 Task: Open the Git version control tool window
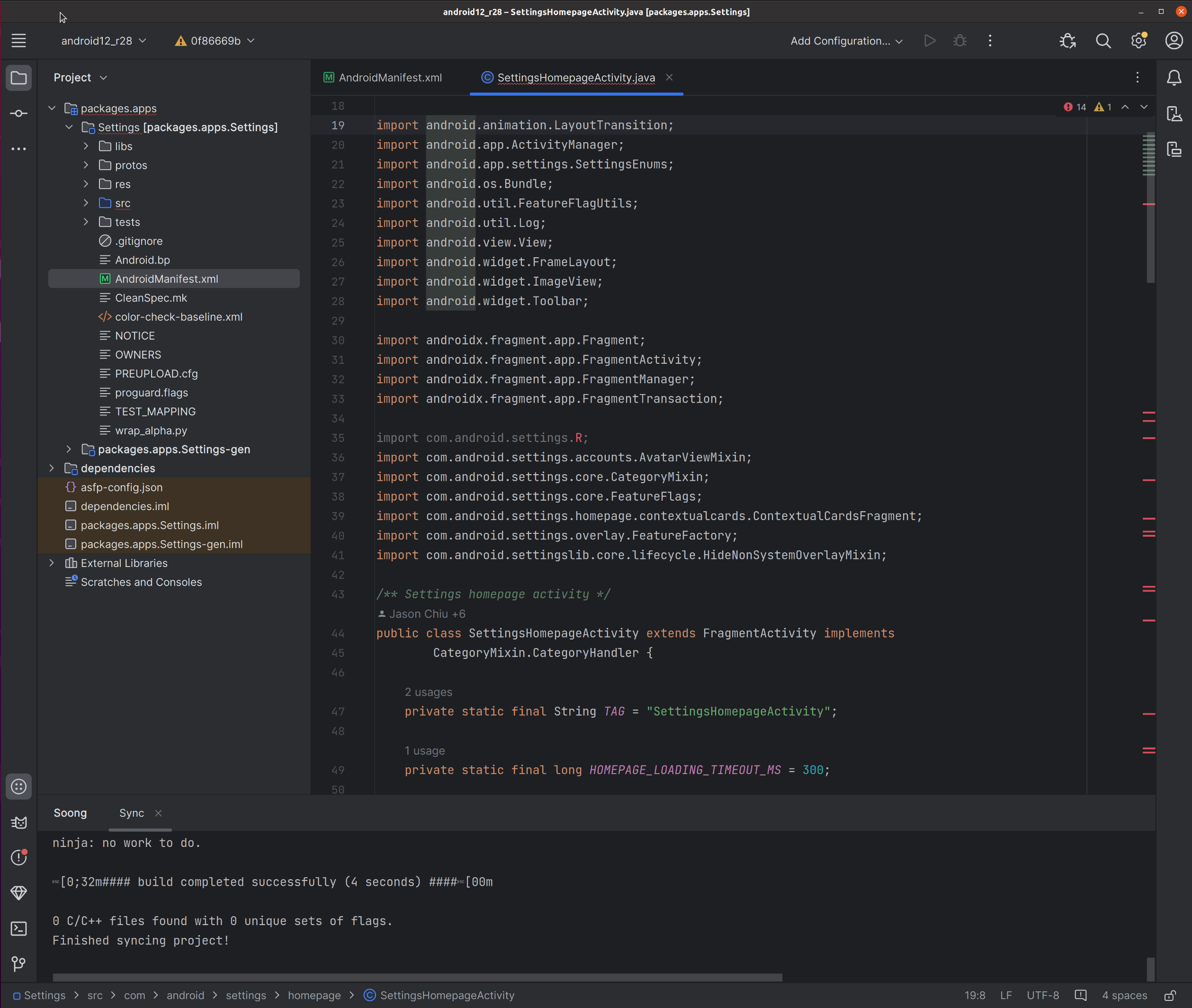click(x=18, y=964)
